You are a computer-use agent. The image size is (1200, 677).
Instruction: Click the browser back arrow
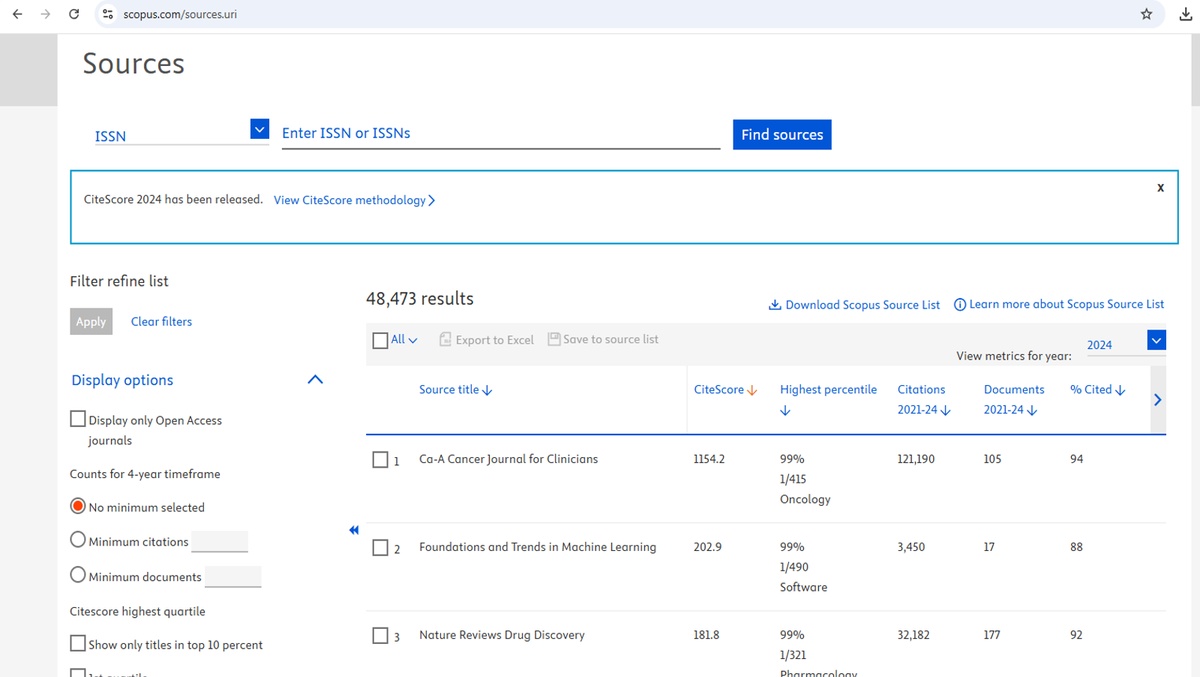(x=17, y=14)
